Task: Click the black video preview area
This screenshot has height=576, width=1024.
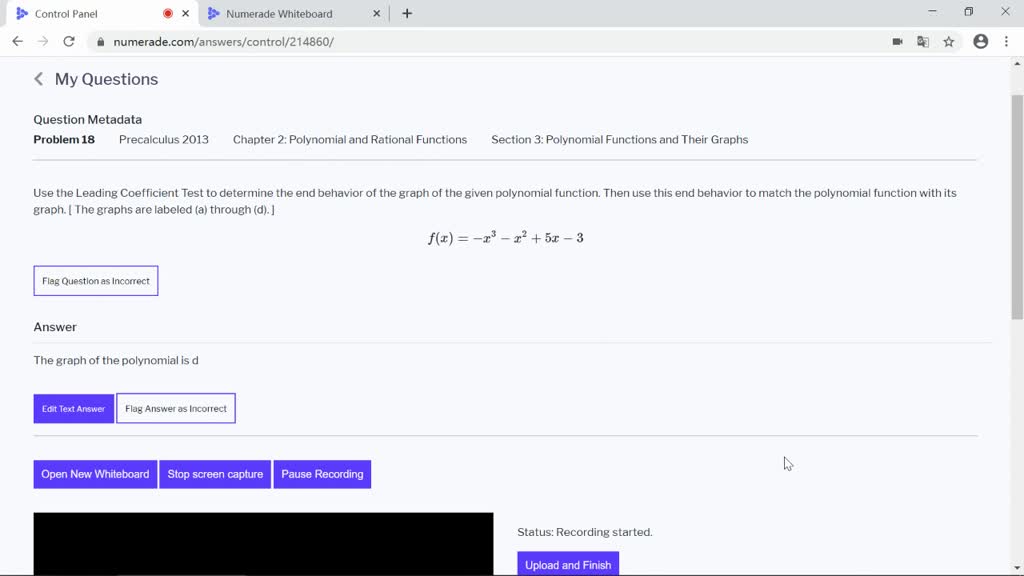Action: tap(262, 544)
